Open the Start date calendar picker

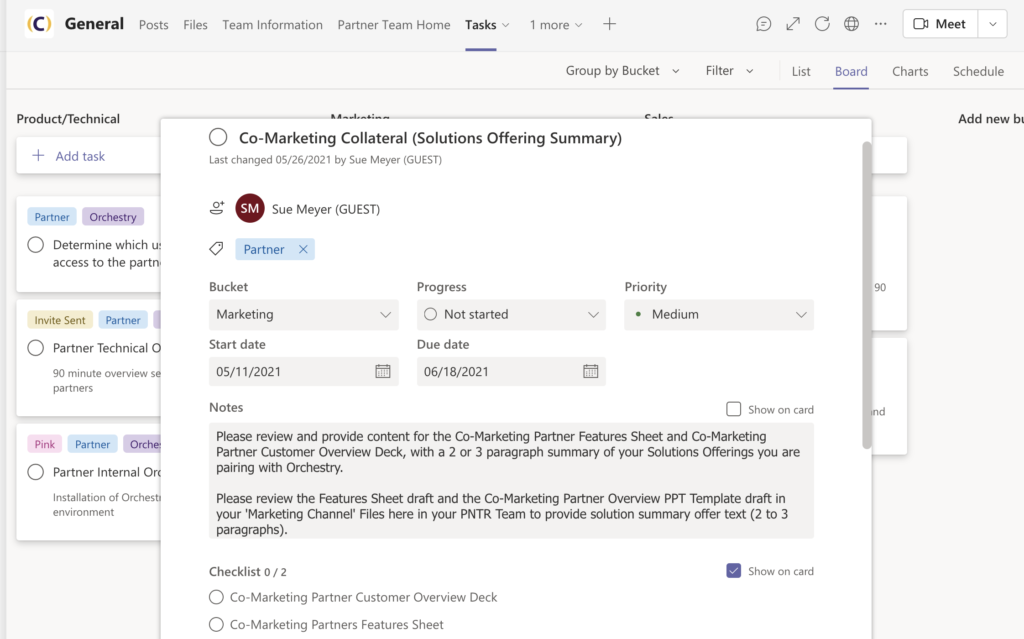pyautogui.click(x=382, y=370)
